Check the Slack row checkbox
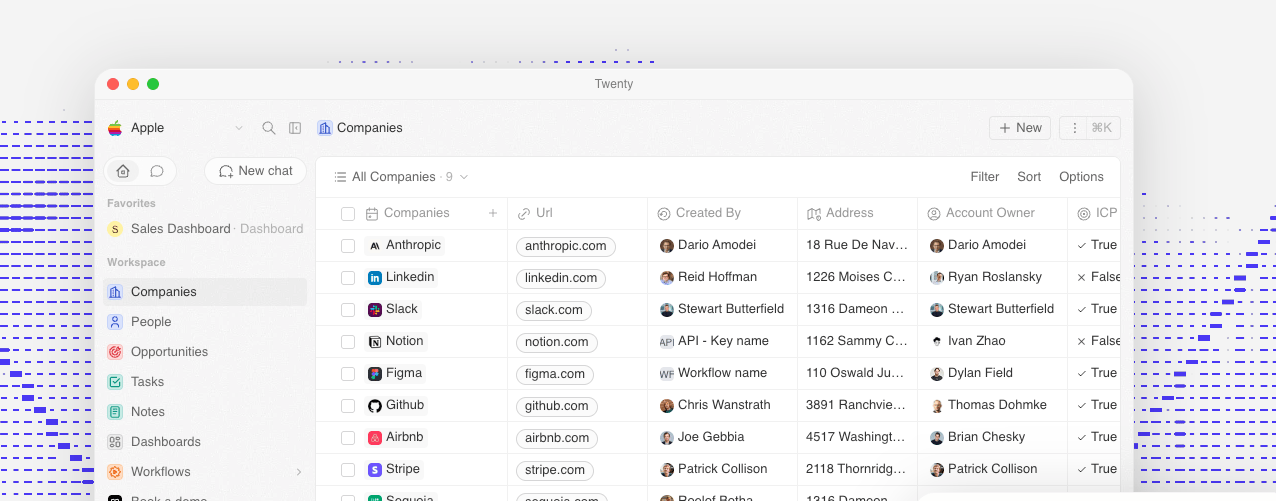1276x501 pixels. pos(348,309)
